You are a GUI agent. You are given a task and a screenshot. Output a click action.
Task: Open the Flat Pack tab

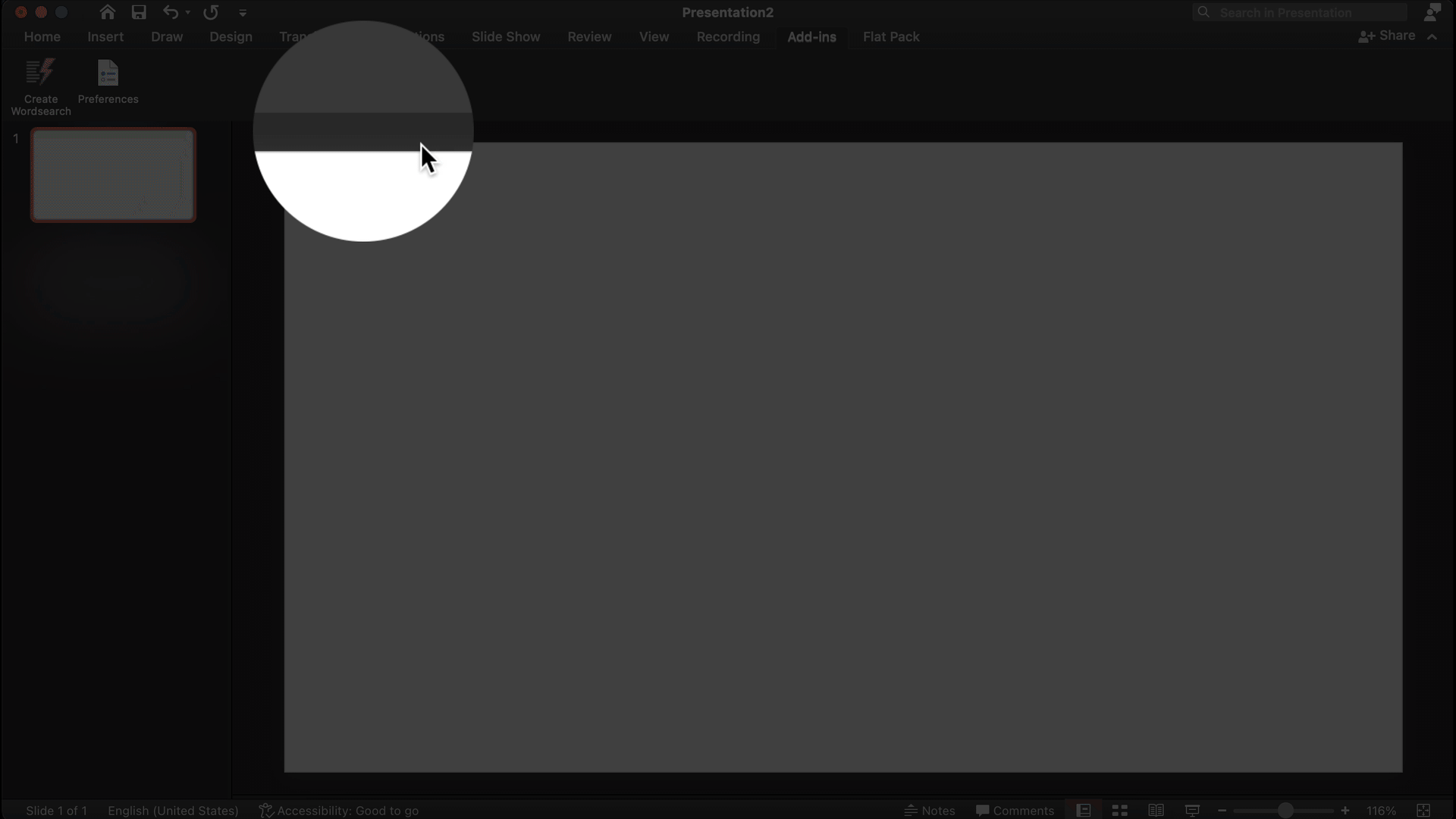point(891,36)
